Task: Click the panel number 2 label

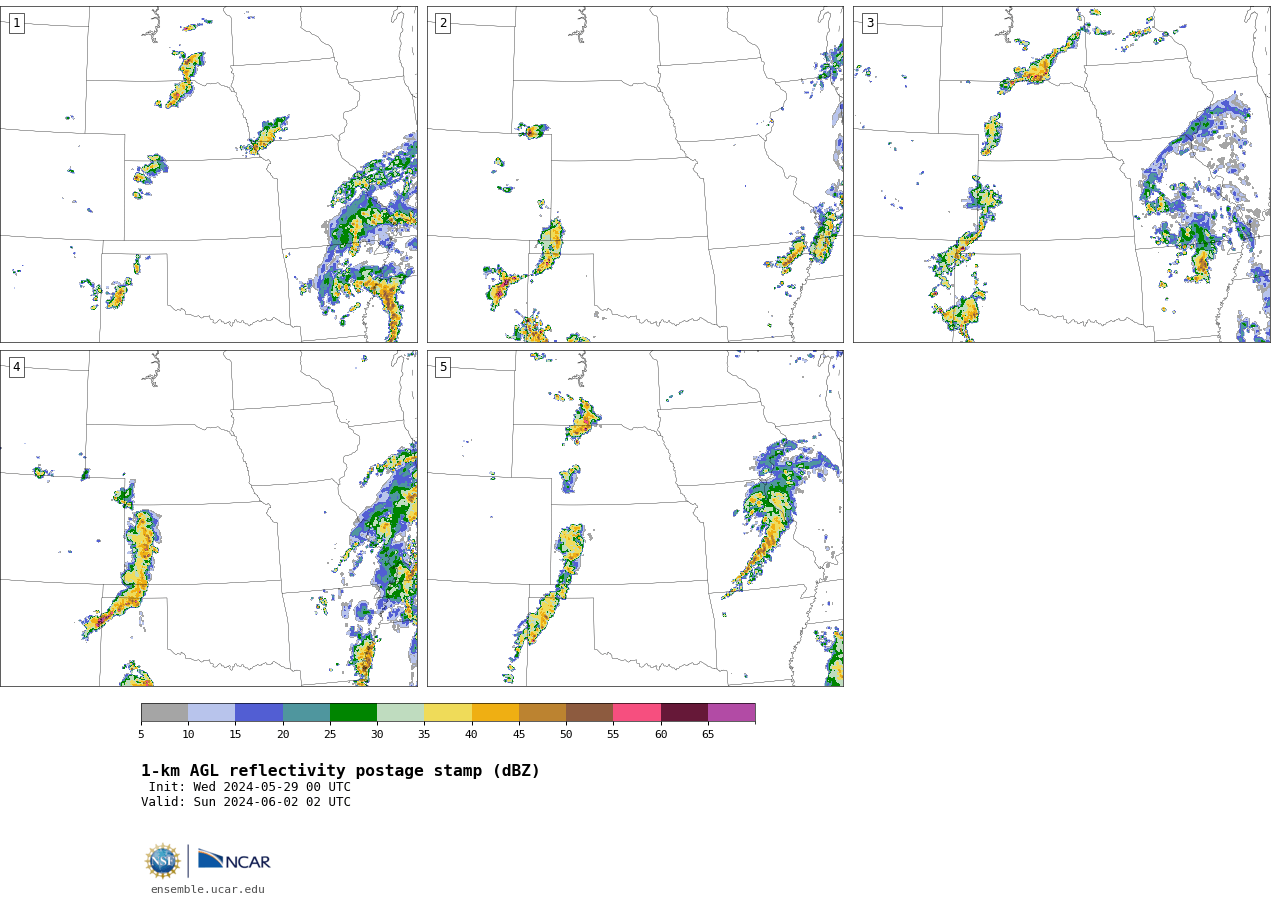Action: [x=443, y=23]
